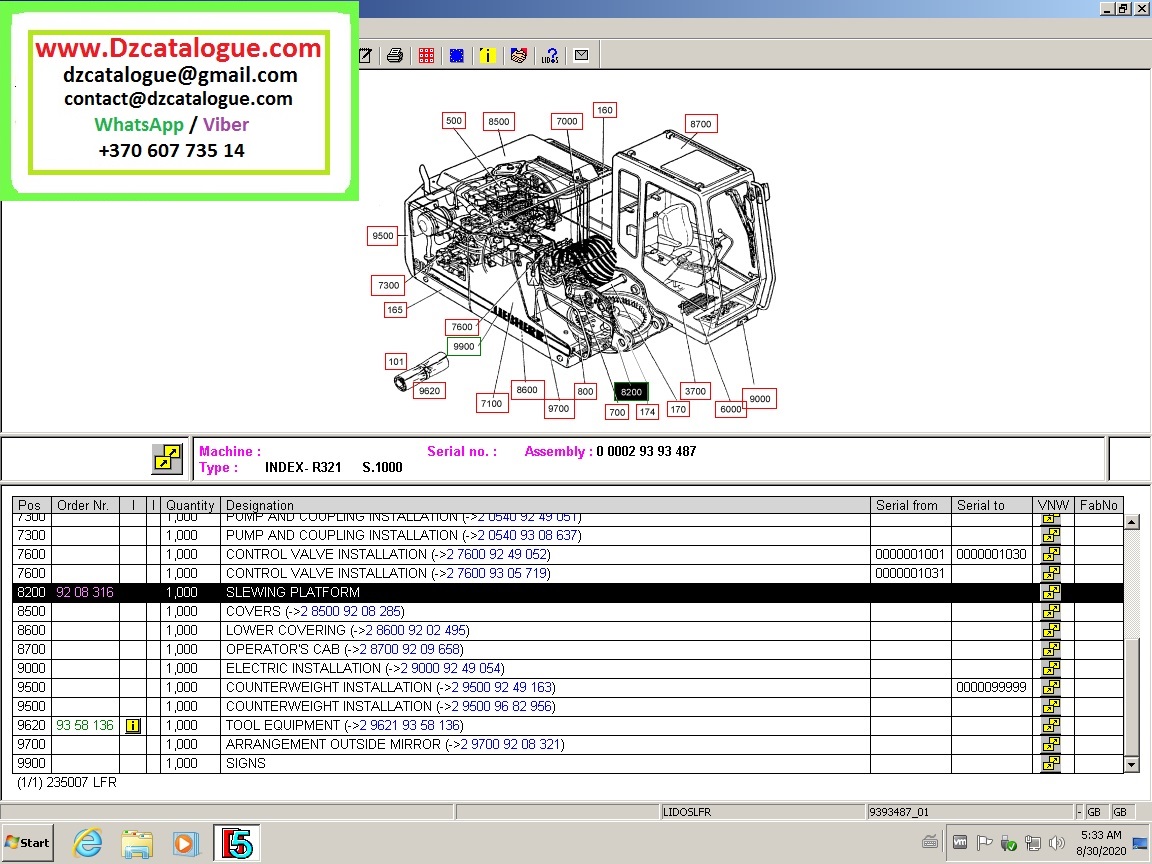Open VNW link icon for SLEWING PLATFORM row
1152x864 pixels.
click(1051, 592)
